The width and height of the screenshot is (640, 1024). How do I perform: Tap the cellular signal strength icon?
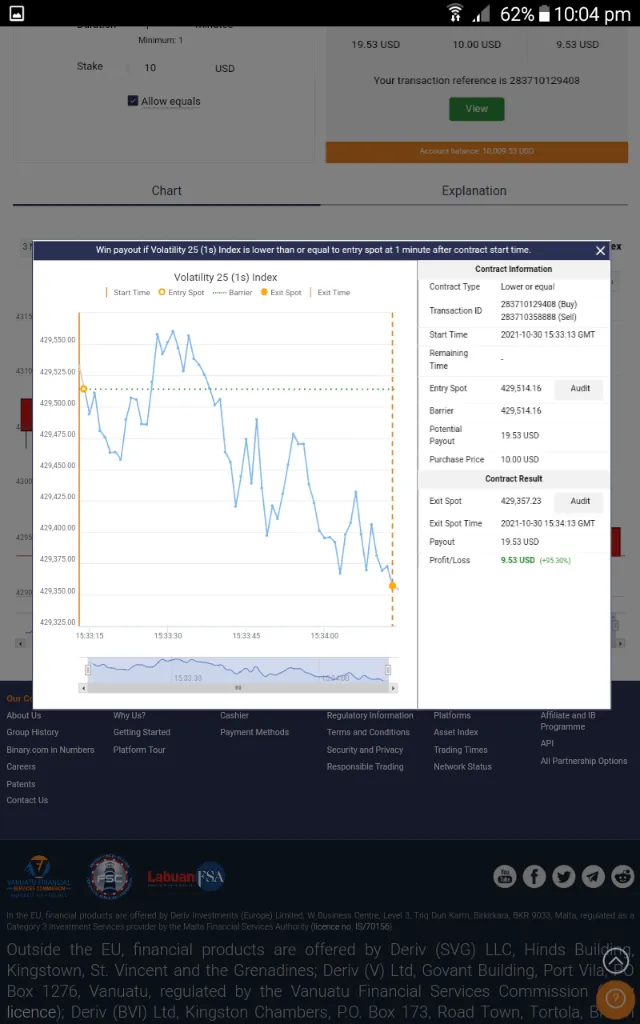coord(482,14)
